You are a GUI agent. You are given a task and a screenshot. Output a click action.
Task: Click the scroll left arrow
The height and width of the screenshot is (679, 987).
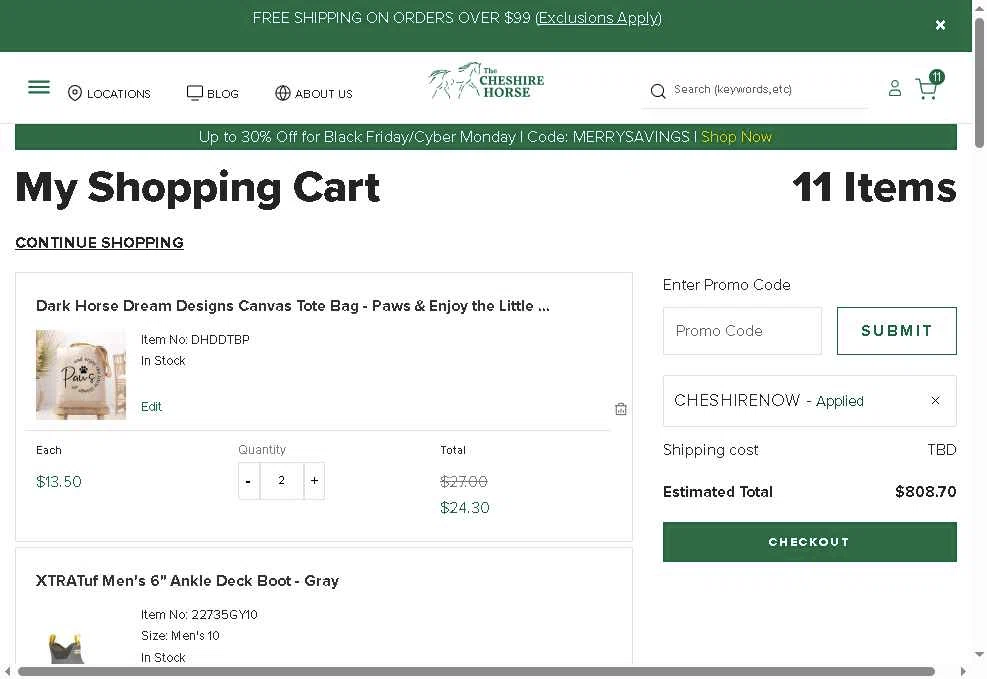click(6, 671)
